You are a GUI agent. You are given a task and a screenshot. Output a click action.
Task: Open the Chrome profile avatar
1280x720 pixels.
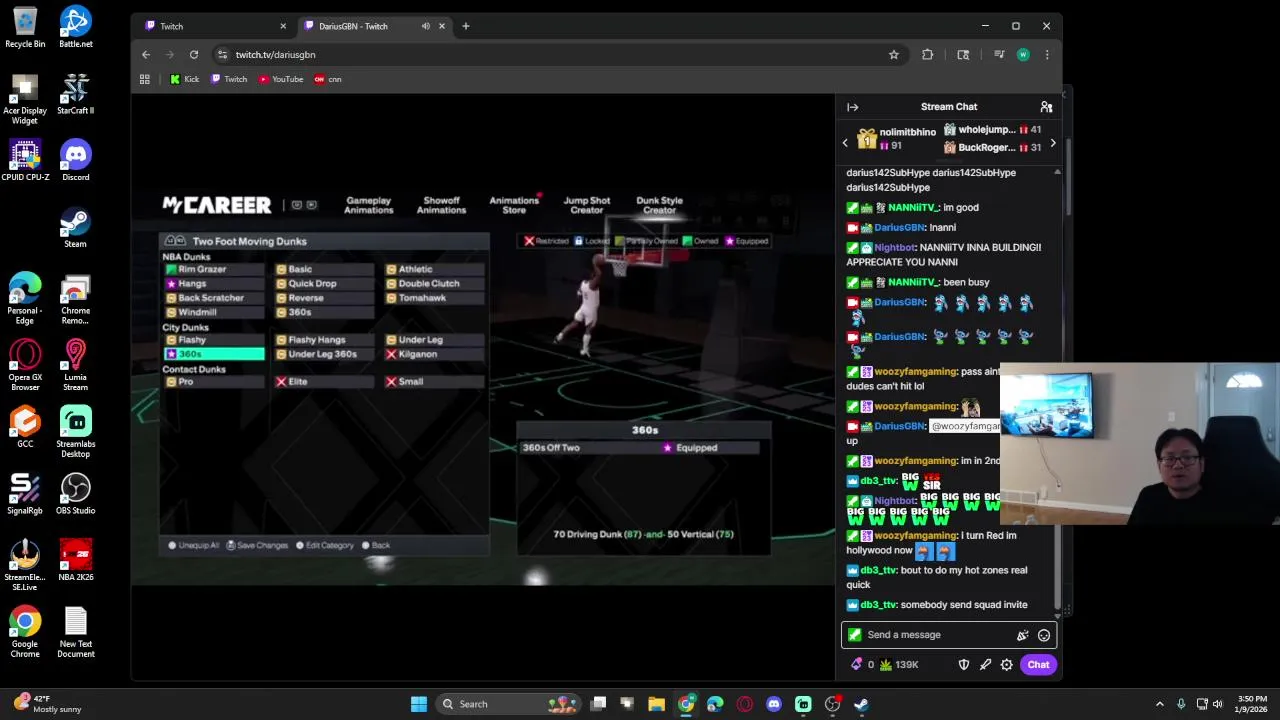(1023, 55)
